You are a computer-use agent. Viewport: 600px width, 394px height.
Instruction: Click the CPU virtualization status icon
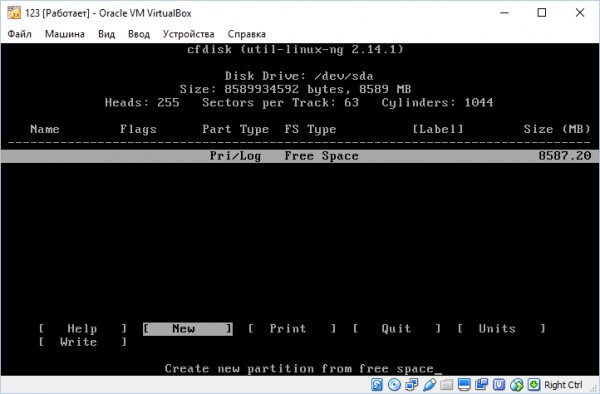click(x=499, y=384)
